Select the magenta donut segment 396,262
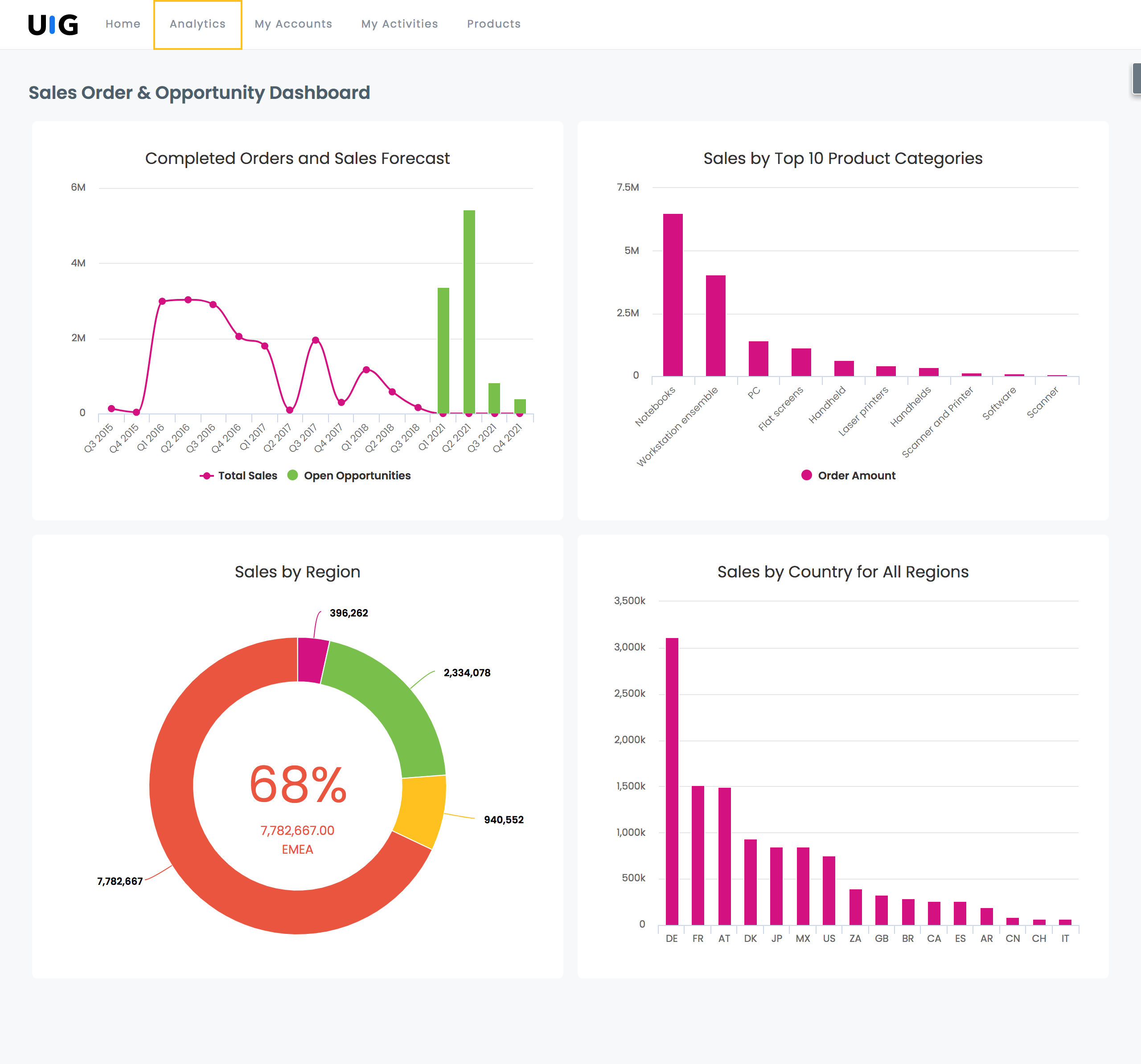This screenshot has width=1141, height=1064. point(312,661)
